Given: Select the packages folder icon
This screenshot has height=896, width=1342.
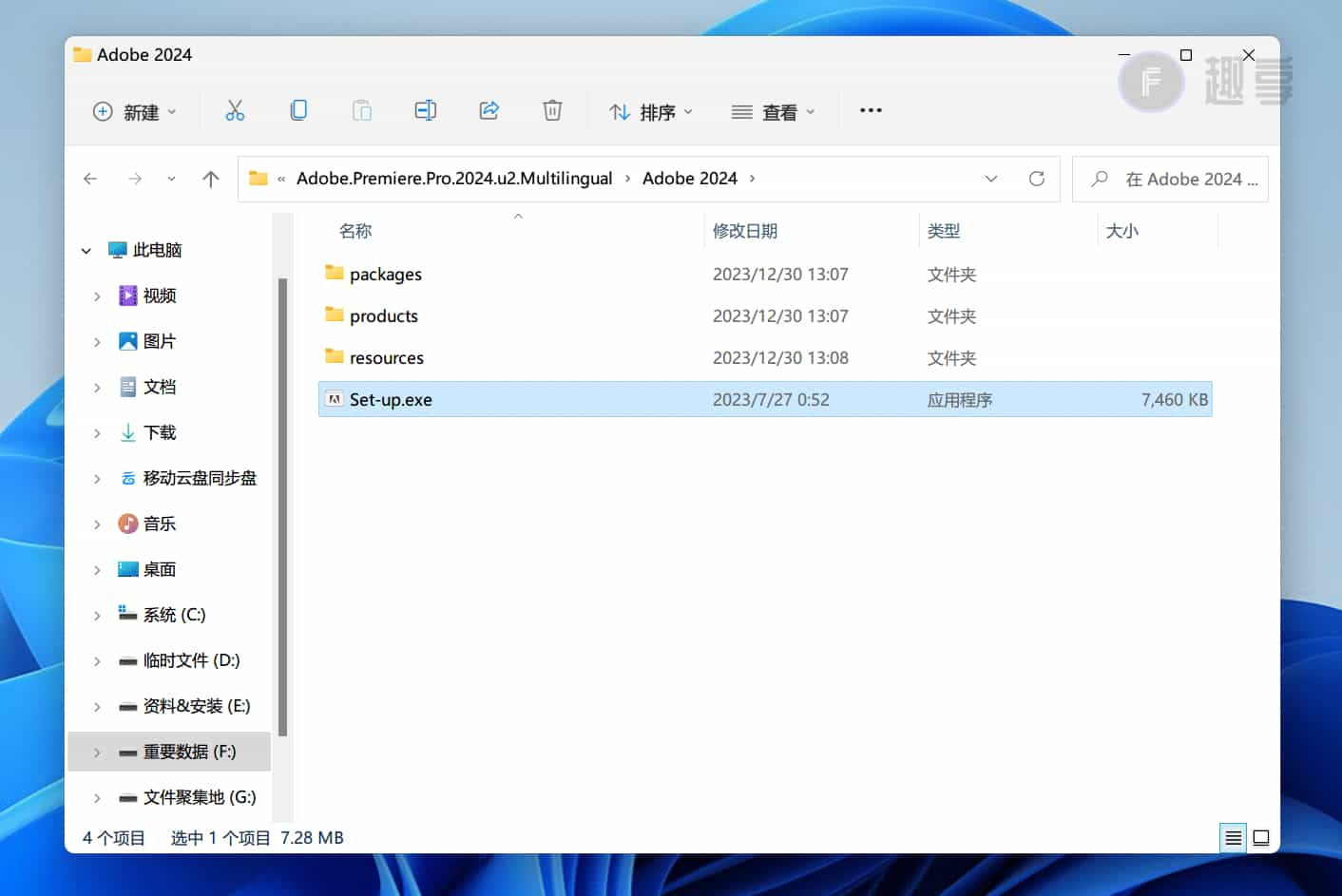Looking at the screenshot, I should (x=335, y=273).
